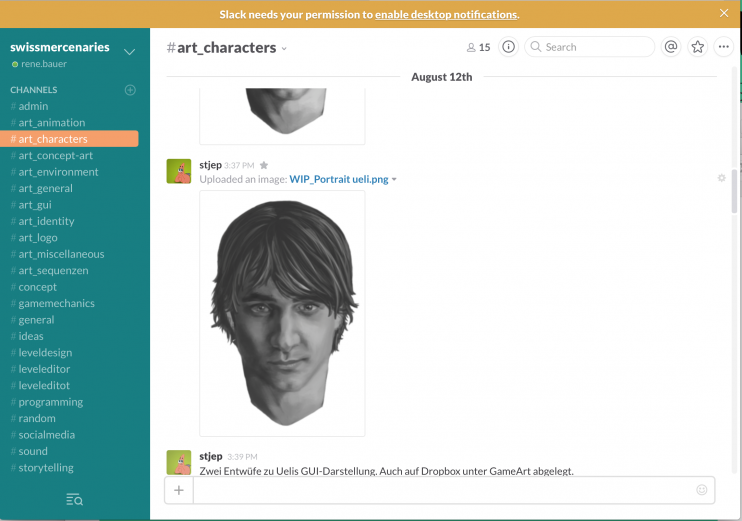
Task: View member list showing 15 members
Action: 479,47
